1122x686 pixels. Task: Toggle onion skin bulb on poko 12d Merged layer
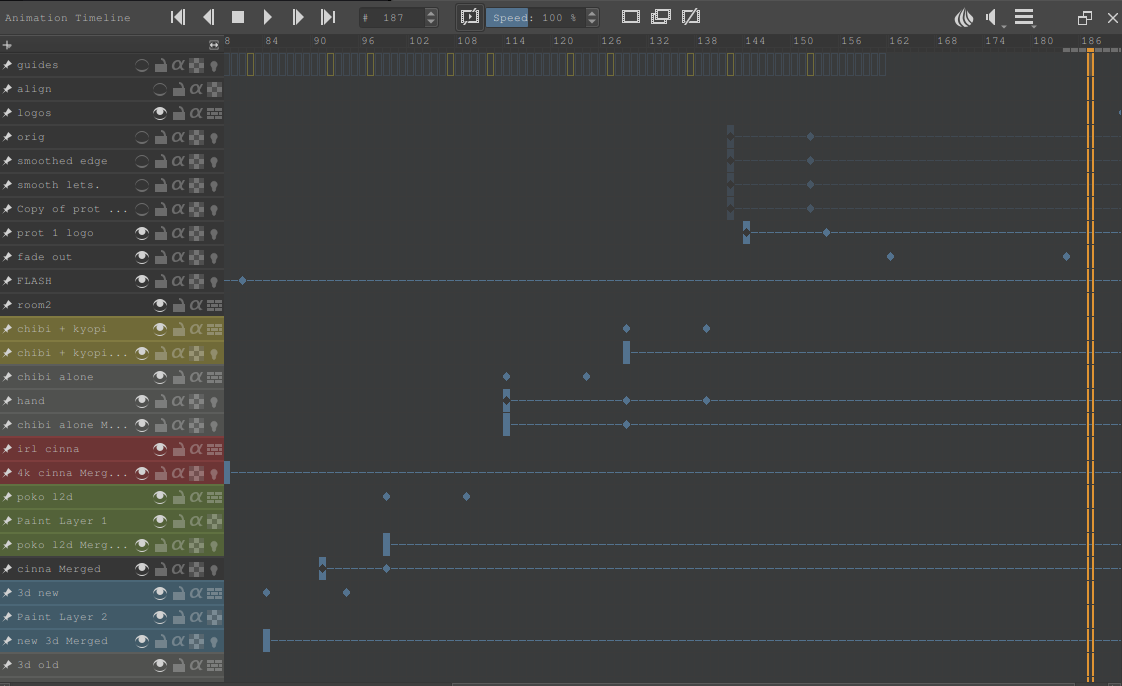coord(213,545)
